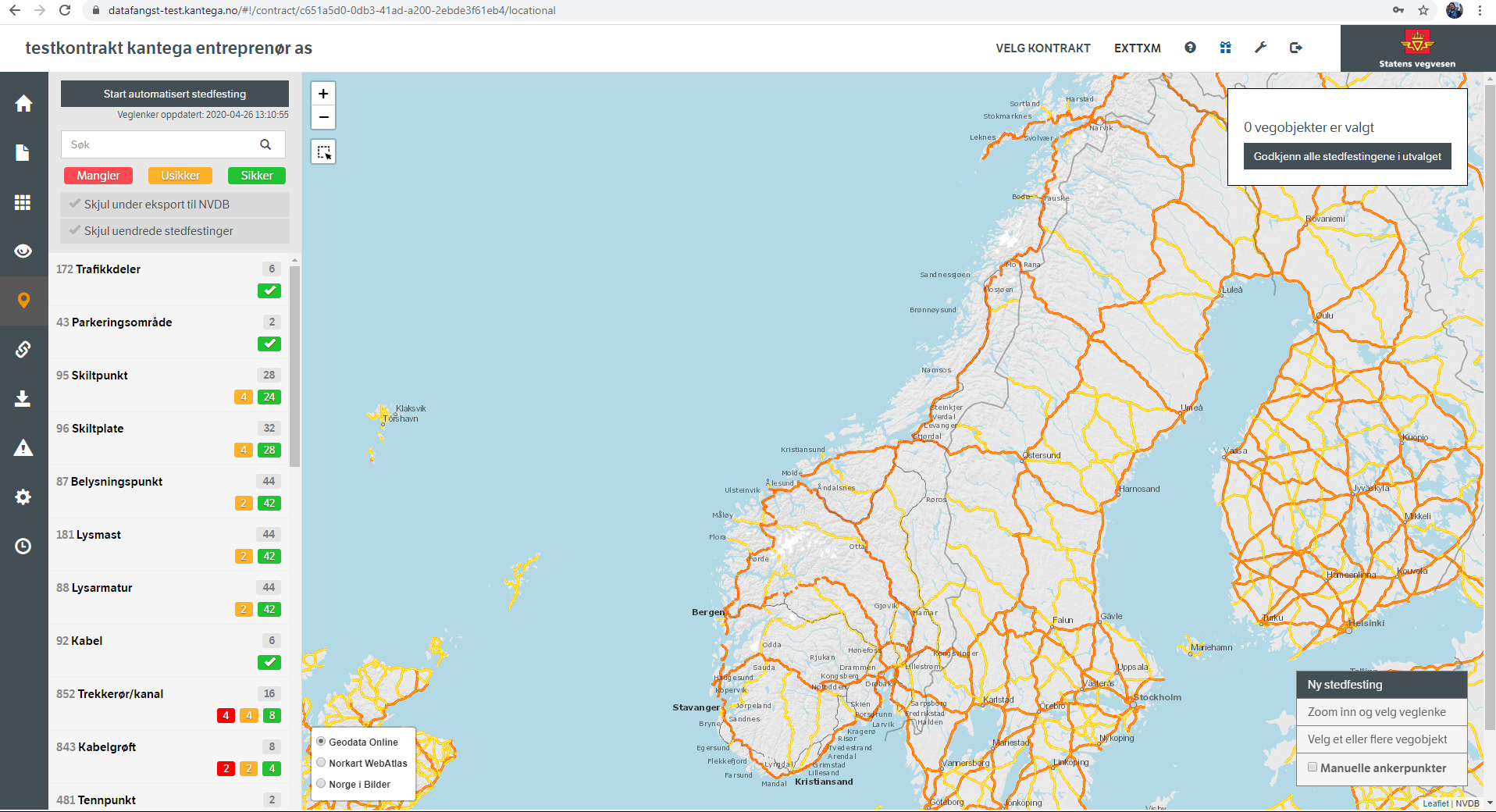The width and height of the screenshot is (1496, 812).
Task: Open the blue gift icon in header
Action: (x=1226, y=48)
